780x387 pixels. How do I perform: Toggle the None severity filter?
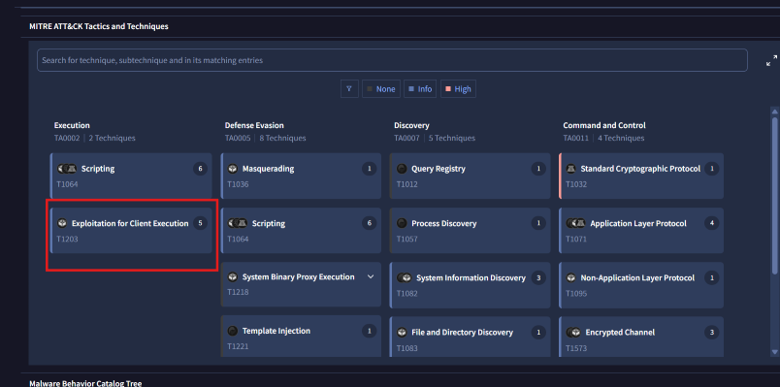[381, 89]
